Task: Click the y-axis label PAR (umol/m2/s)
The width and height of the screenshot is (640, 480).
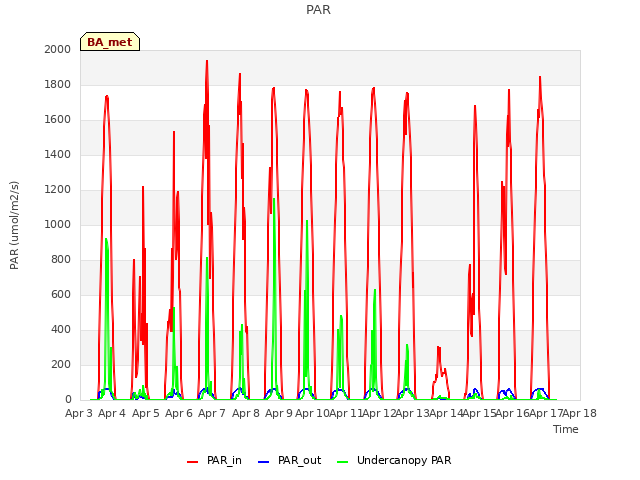Action: (14, 225)
